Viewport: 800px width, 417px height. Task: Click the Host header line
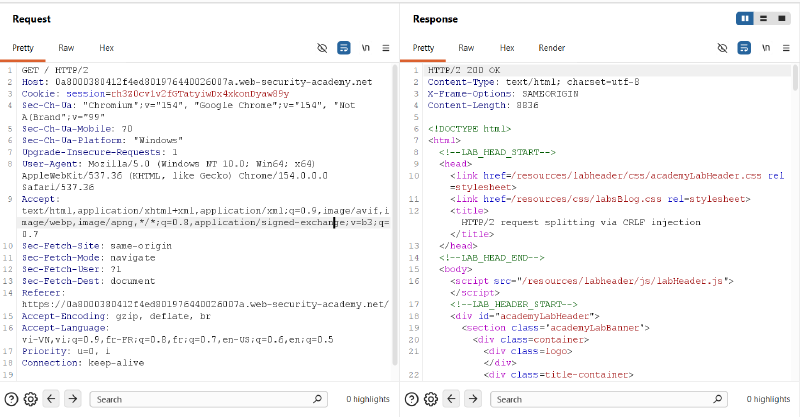click(x=197, y=82)
